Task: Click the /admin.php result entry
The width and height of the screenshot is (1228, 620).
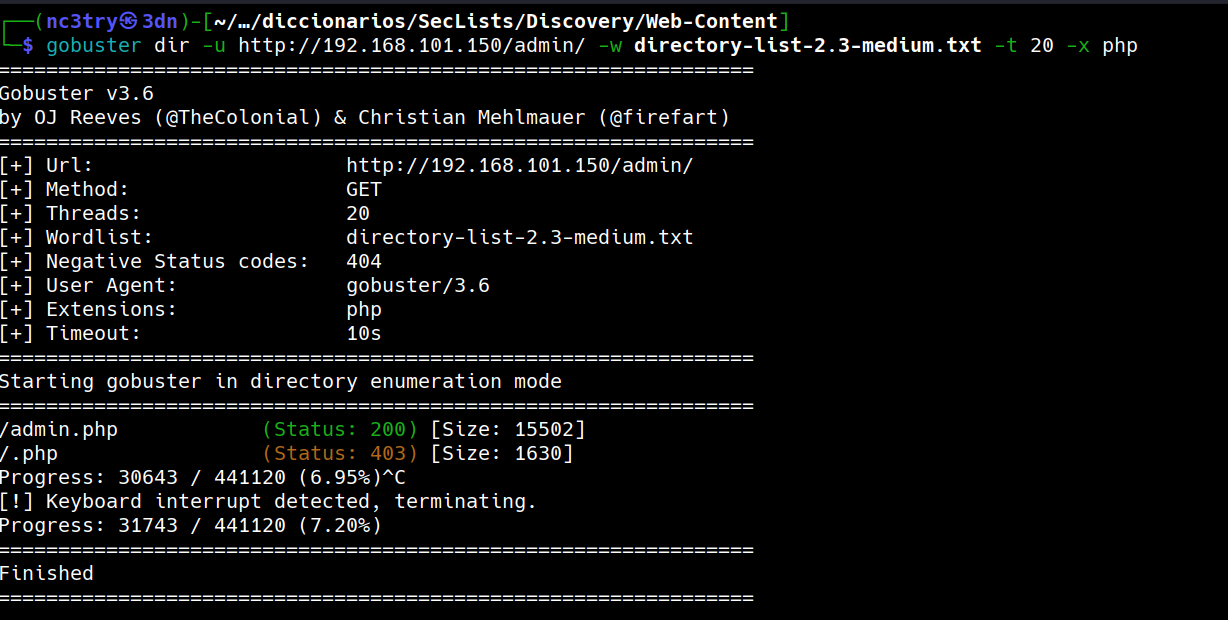Action: point(59,429)
